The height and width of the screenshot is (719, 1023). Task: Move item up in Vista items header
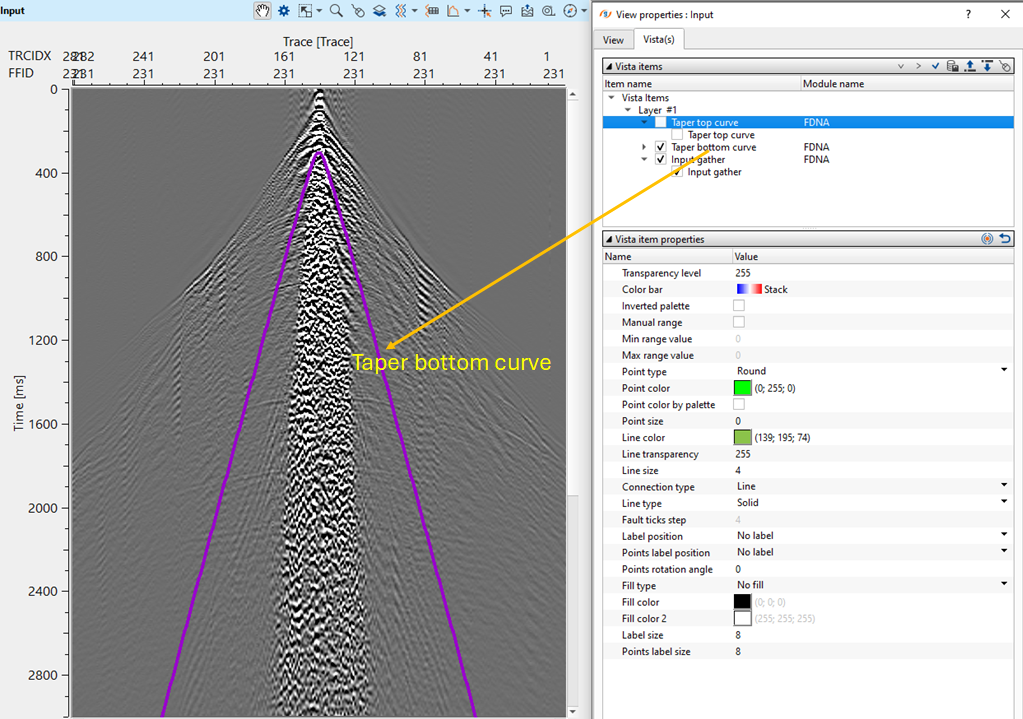point(970,66)
